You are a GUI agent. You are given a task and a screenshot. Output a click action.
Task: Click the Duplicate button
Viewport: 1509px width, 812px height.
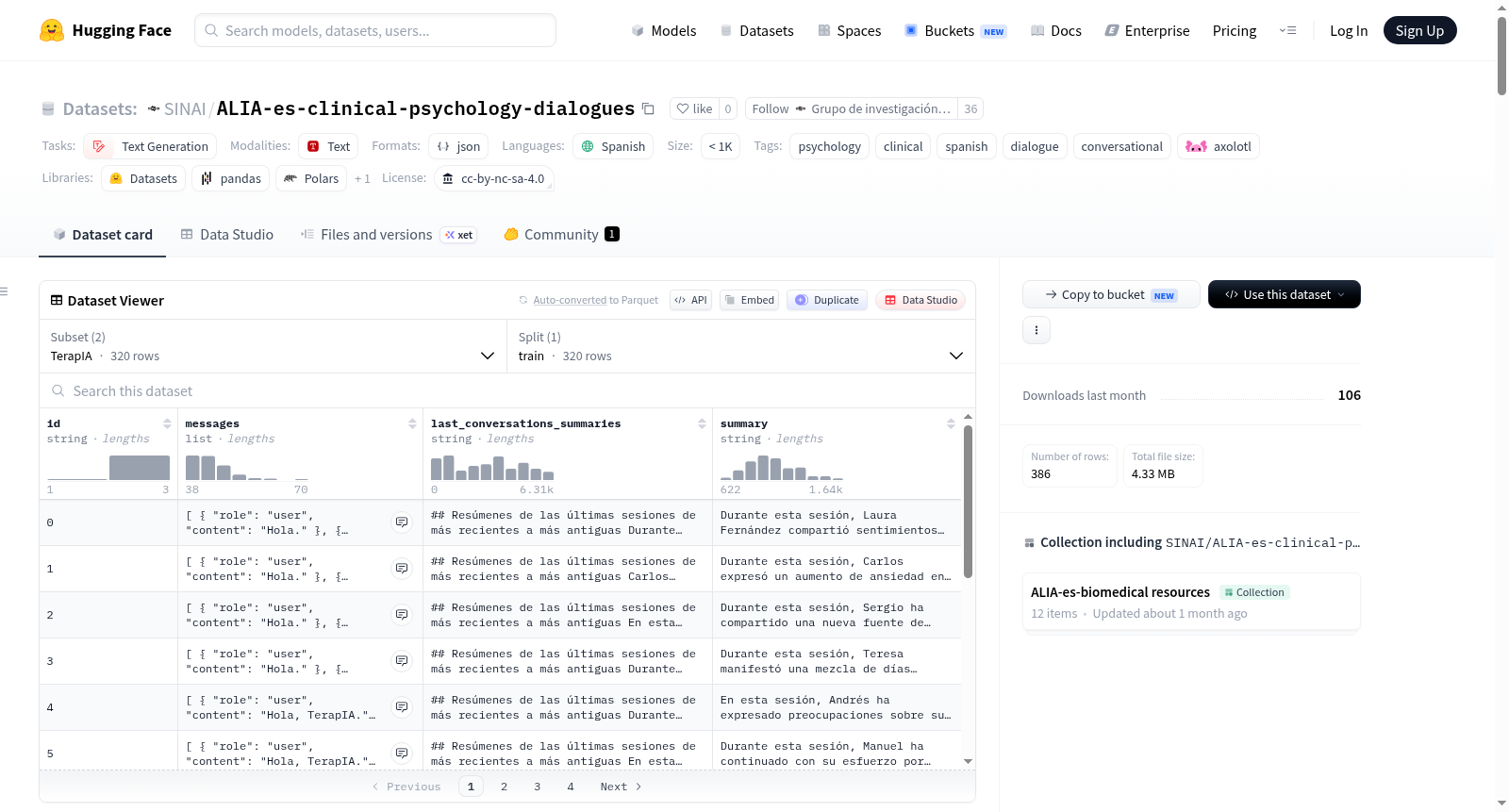(x=827, y=300)
